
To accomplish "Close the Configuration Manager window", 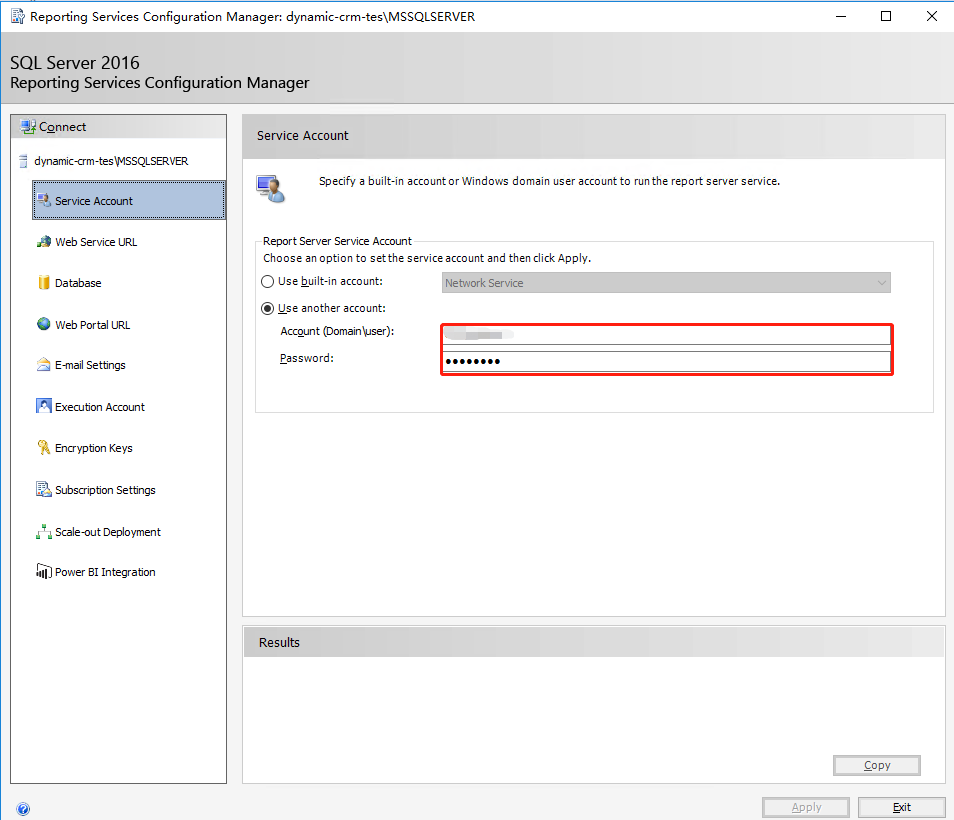I will tap(931, 16).
